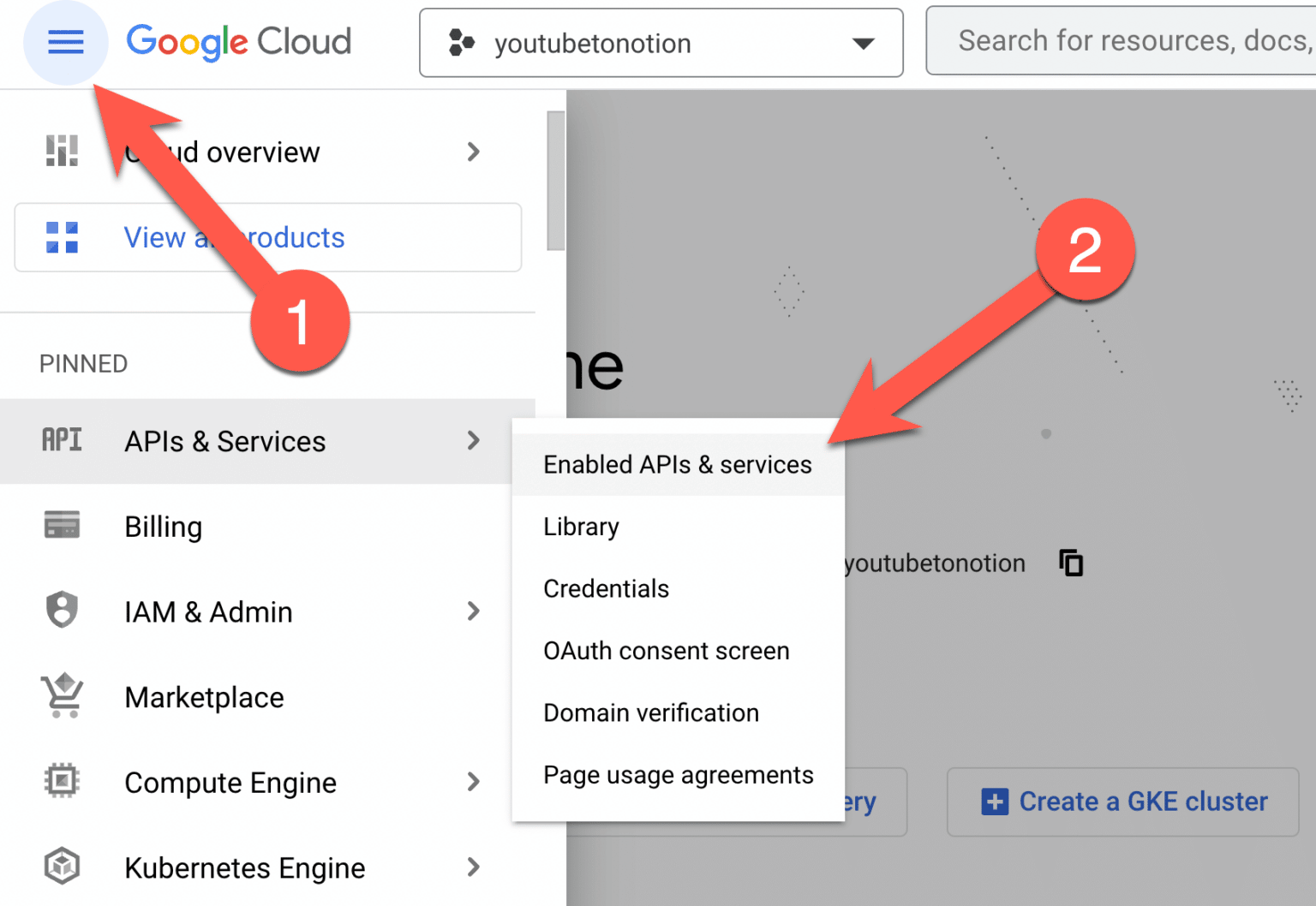
Task: Open the navigation hamburger menu
Action: pos(66,41)
